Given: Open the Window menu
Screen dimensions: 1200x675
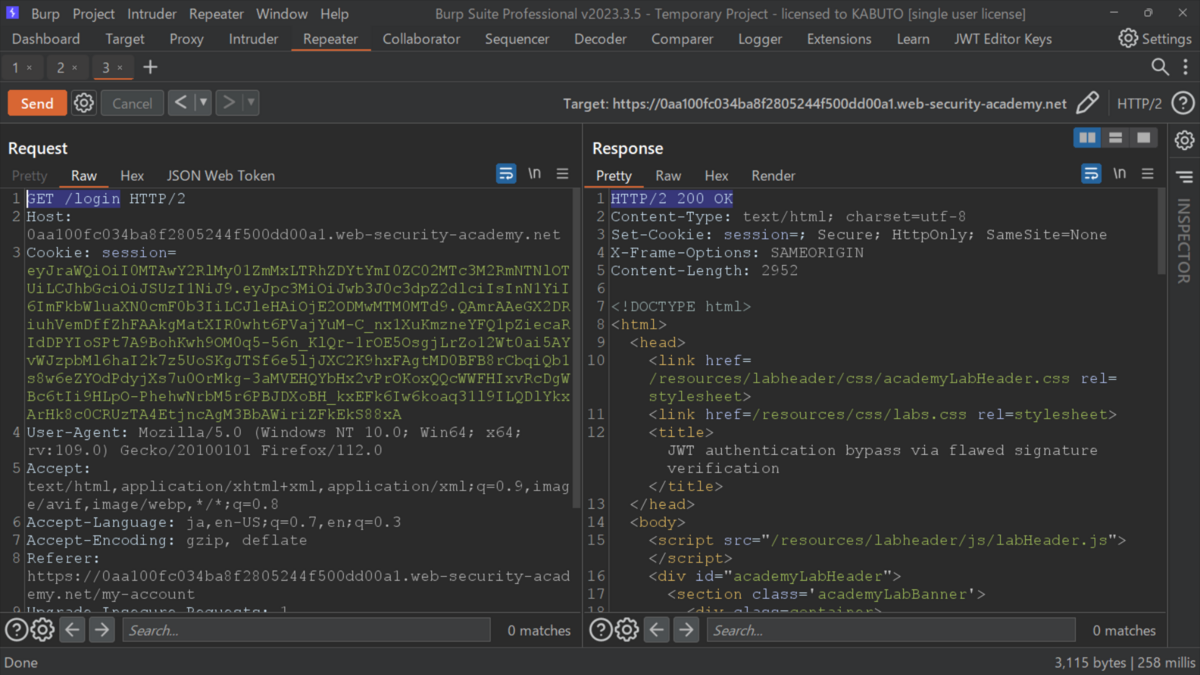Looking at the screenshot, I should point(282,14).
